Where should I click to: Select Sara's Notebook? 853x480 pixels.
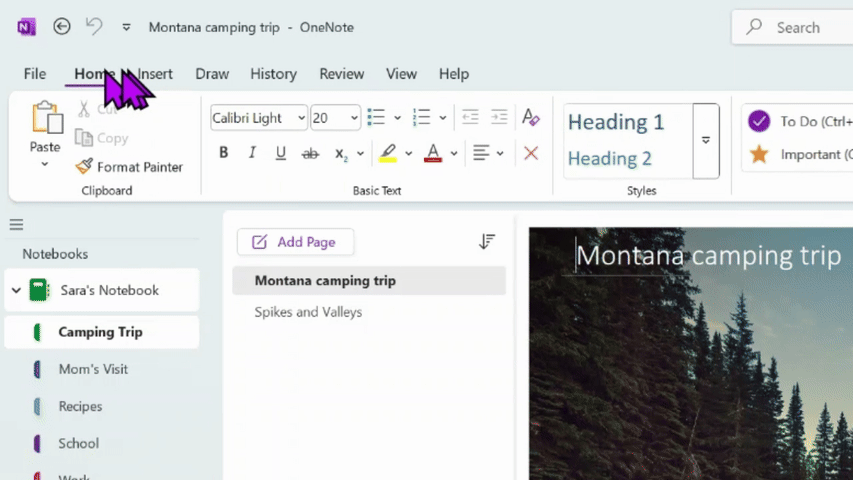point(102,290)
